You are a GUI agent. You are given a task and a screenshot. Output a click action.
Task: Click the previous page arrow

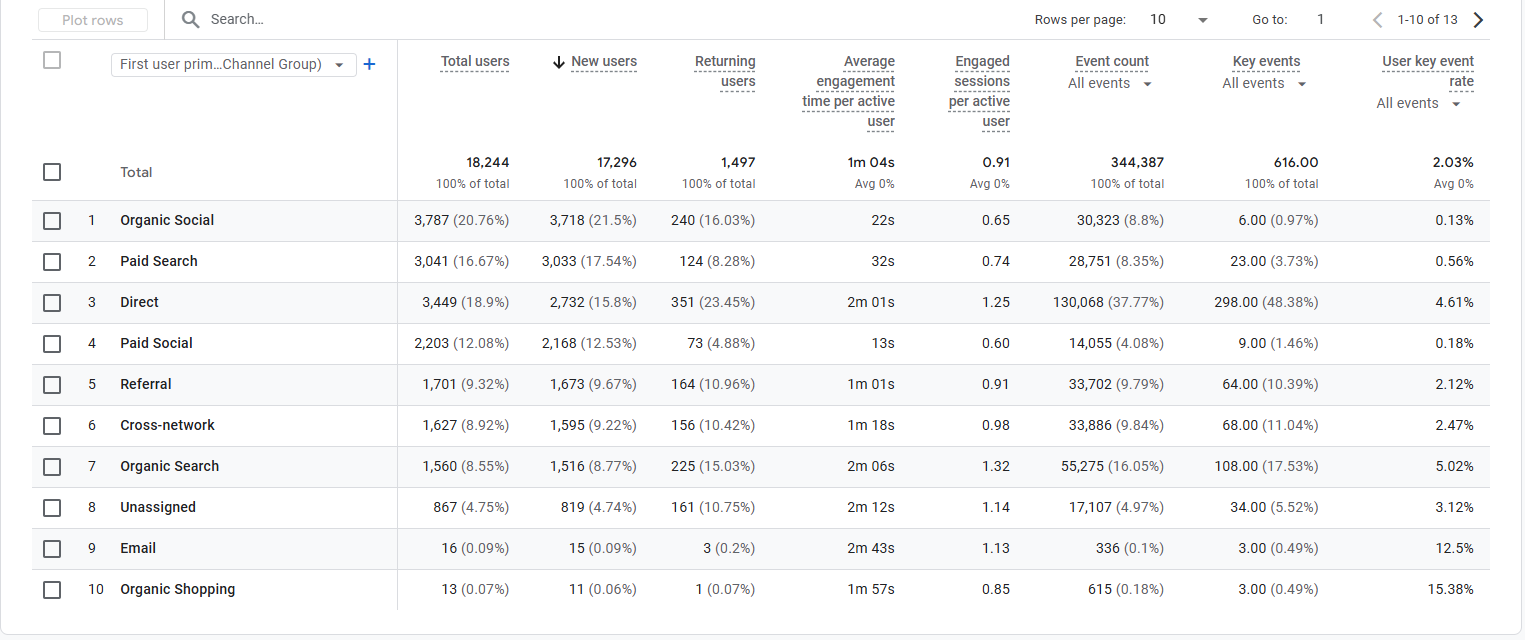[1378, 20]
